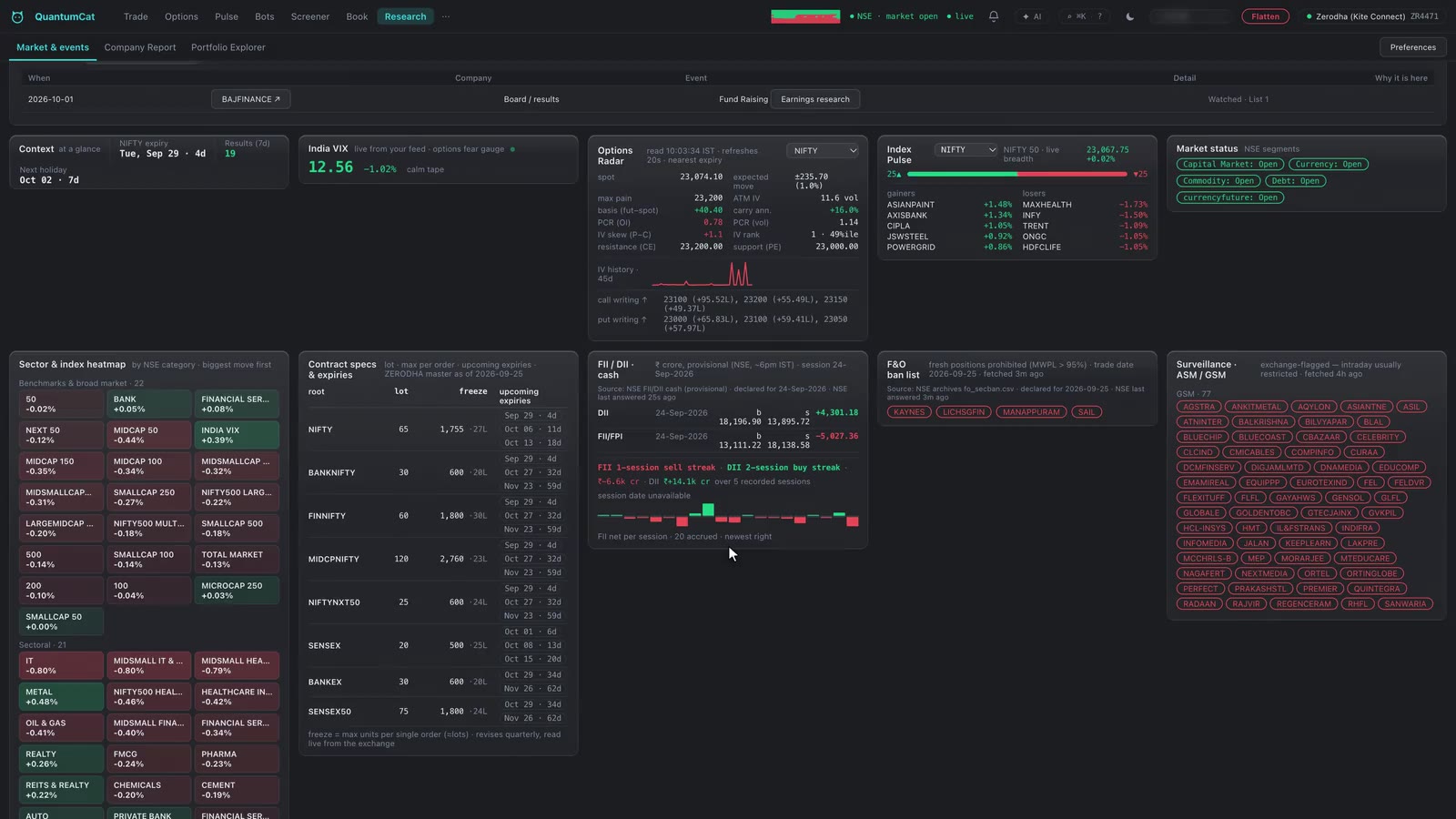Image resolution: width=1456 pixels, height=819 pixels.
Task: Select the EUROTEXIND GSM chip
Action: (1322, 482)
